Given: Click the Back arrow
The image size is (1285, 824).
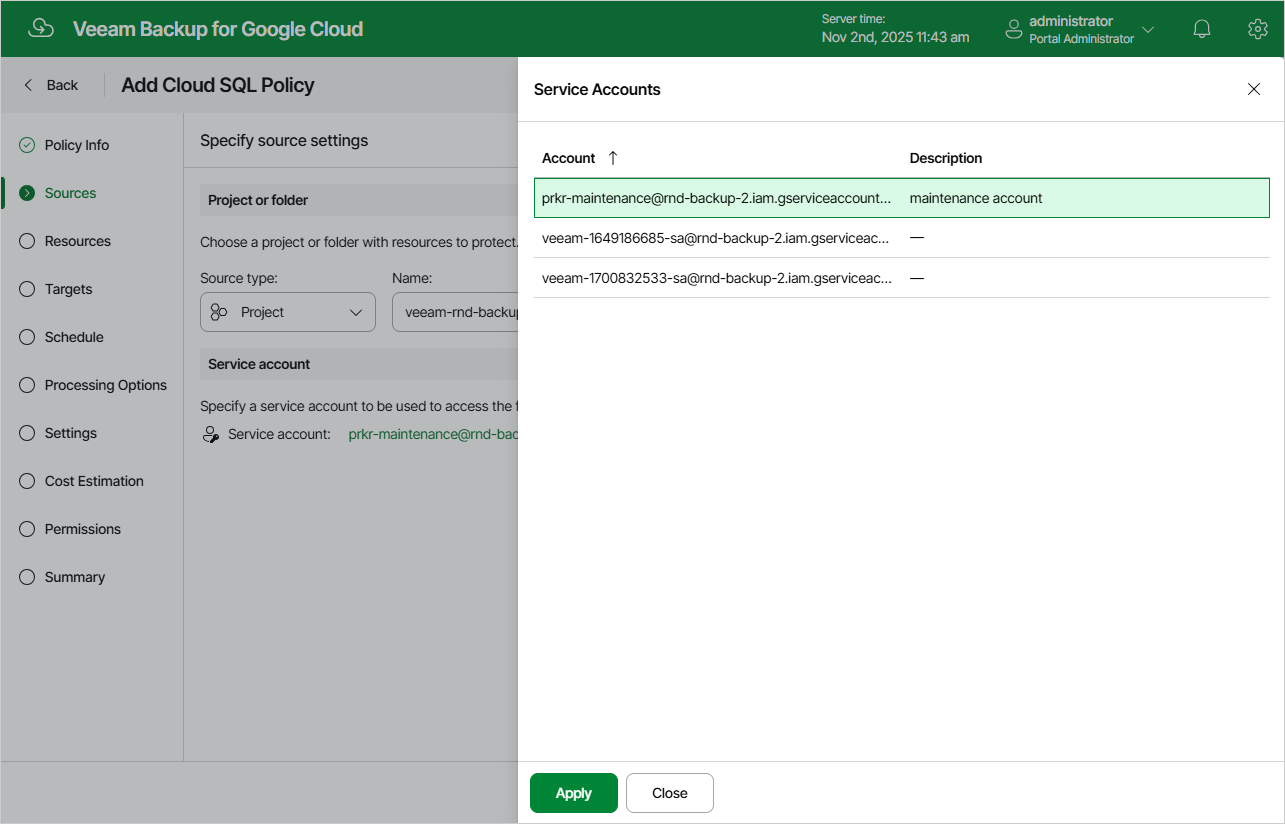Looking at the screenshot, I should pyautogui.click(x=28, y=85).
